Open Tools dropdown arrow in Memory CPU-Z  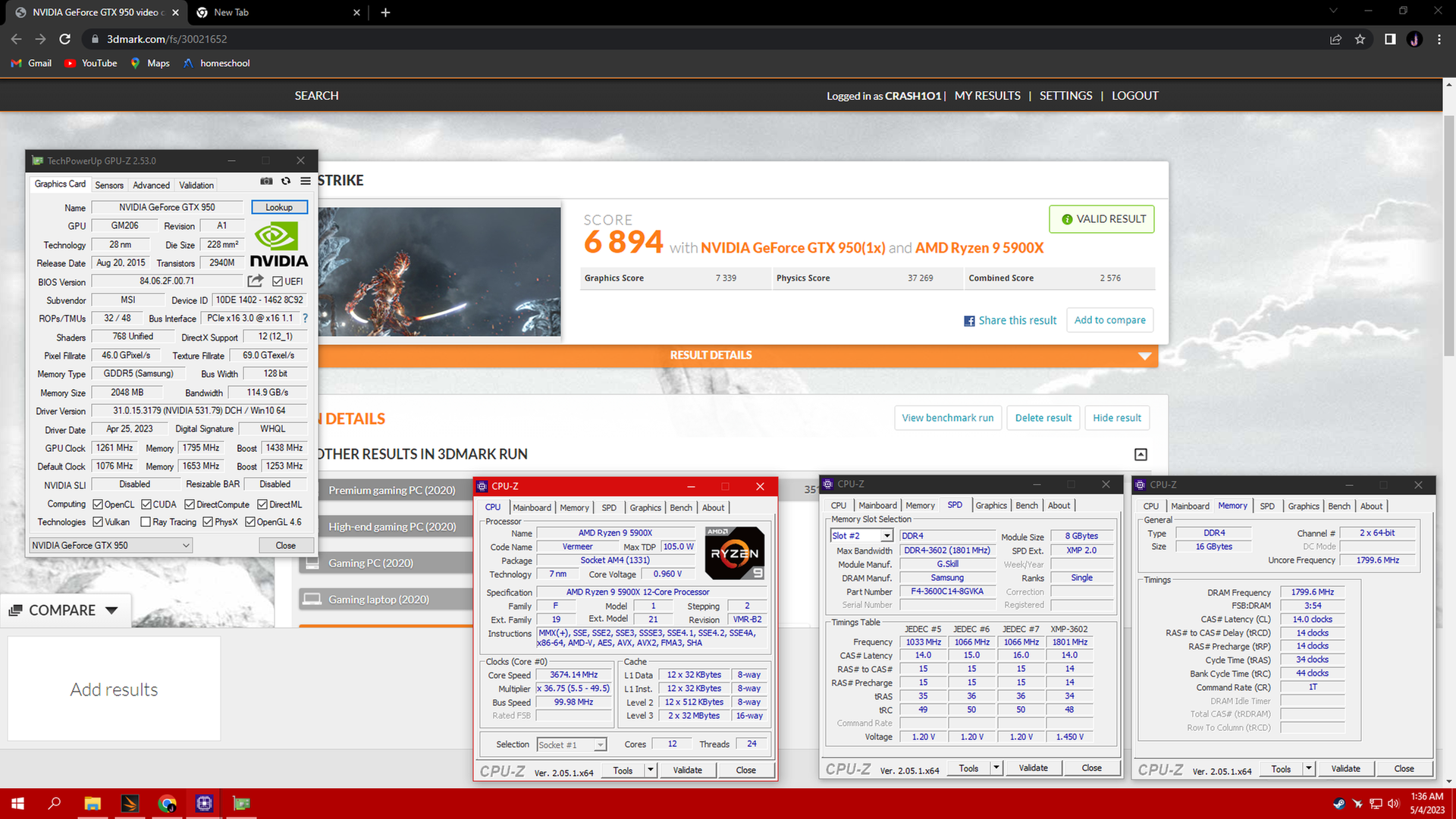pos(1309,769)
